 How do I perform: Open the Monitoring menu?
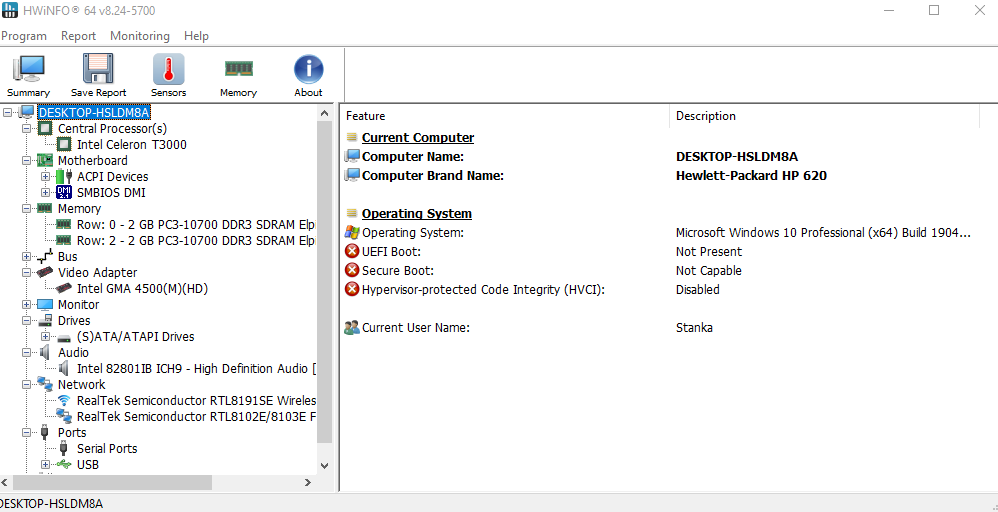[139, 36]
